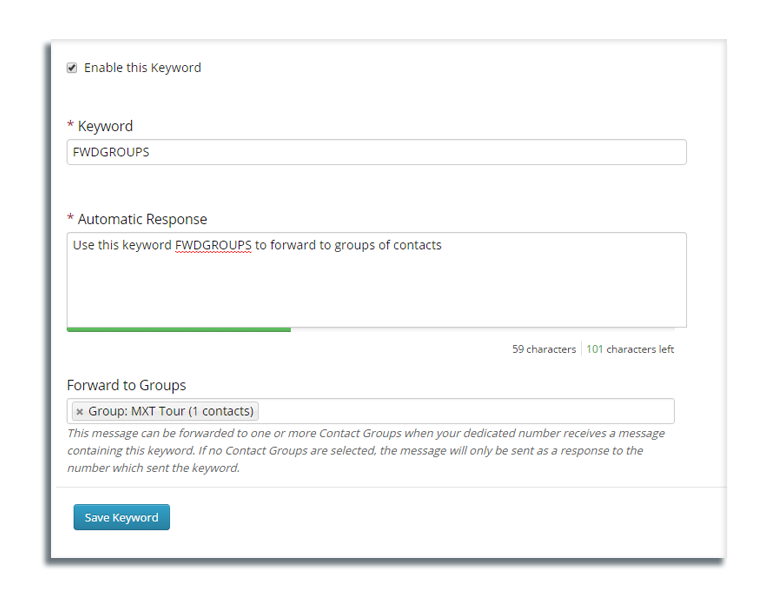Click the "59 characters" counter
778x597 pixels.
click(x=544, y=350)
